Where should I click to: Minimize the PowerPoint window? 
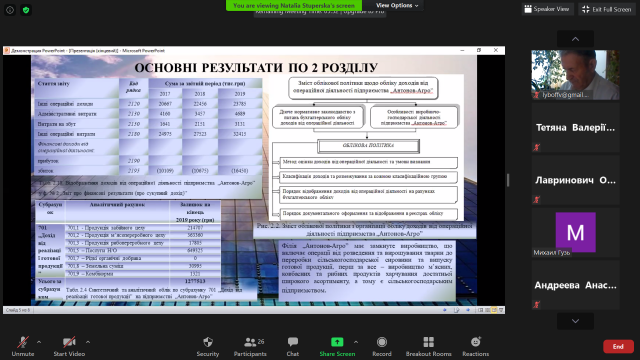(462, 50)
